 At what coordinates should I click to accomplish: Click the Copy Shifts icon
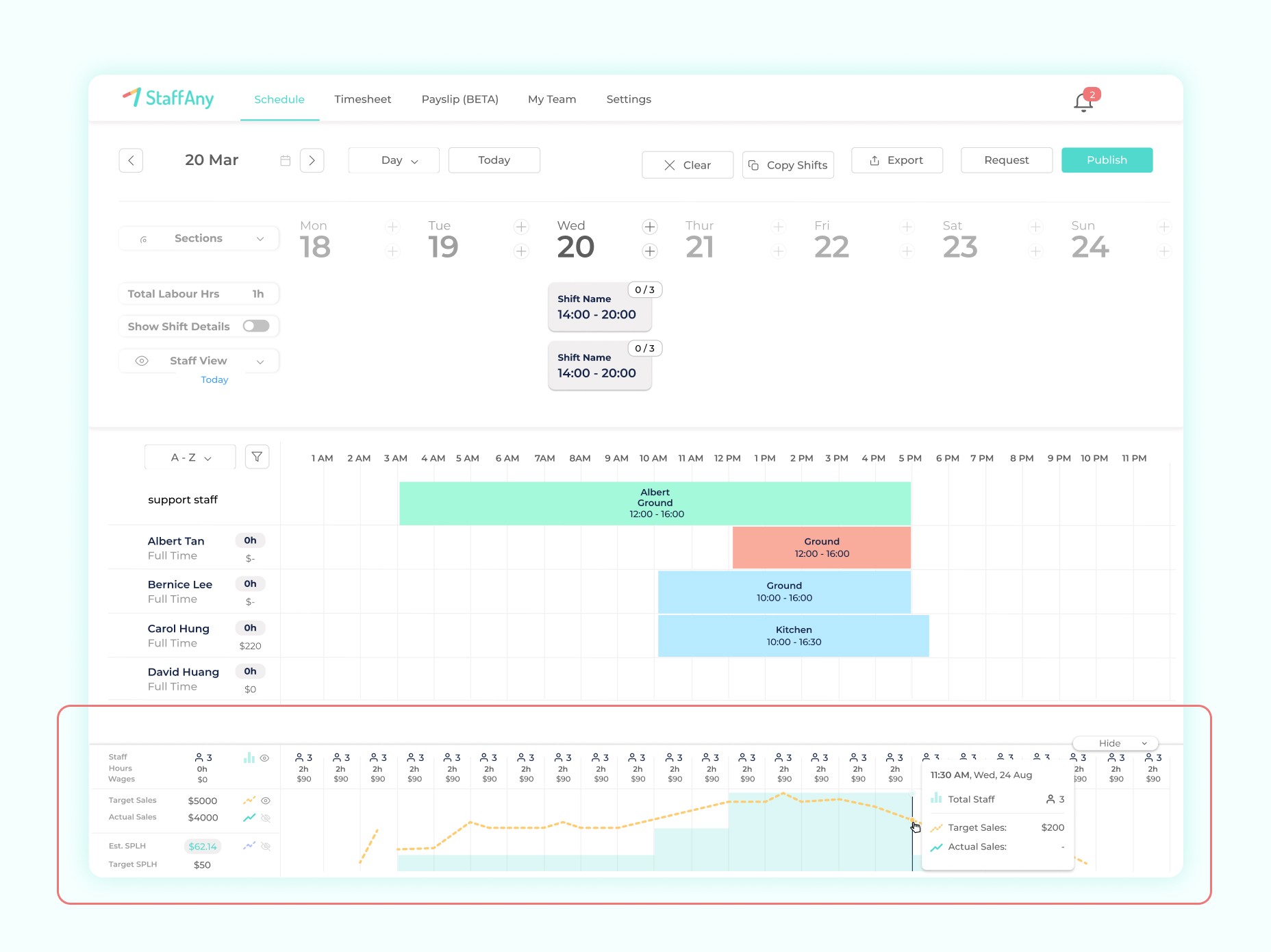click(x=754, y=165)
